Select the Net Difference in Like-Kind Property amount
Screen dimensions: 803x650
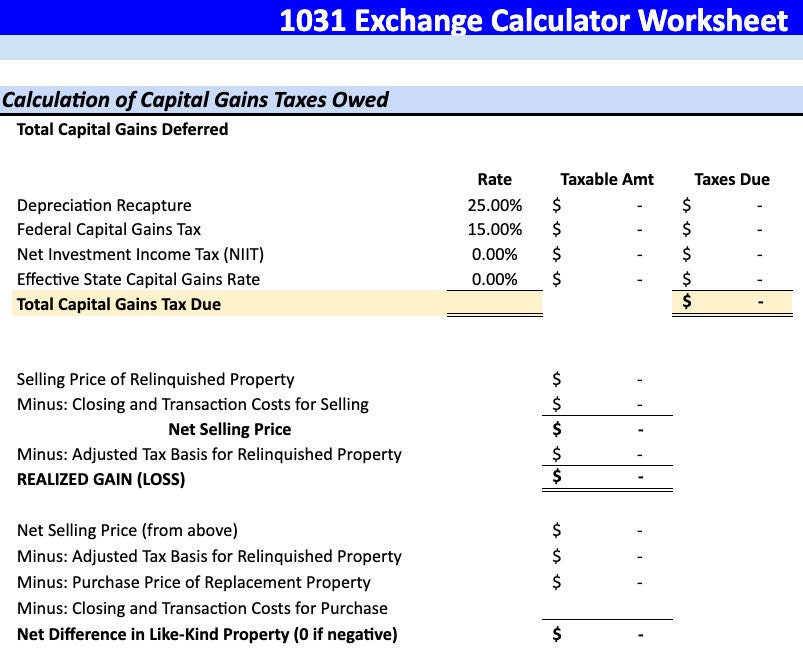(x=607, y=635)
